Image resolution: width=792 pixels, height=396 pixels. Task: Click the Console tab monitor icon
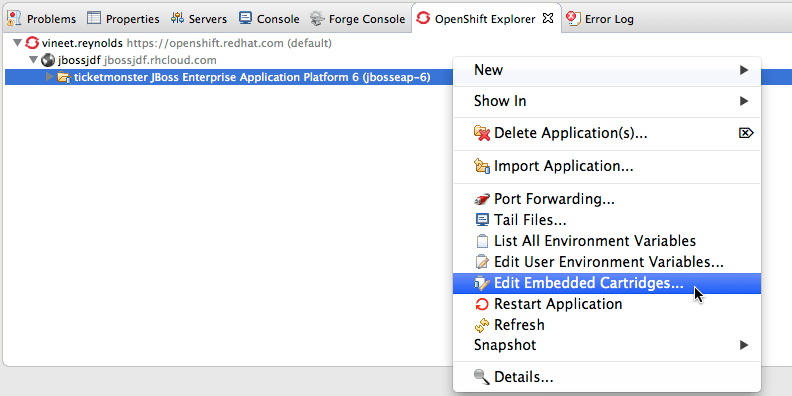tap(245, 18)
